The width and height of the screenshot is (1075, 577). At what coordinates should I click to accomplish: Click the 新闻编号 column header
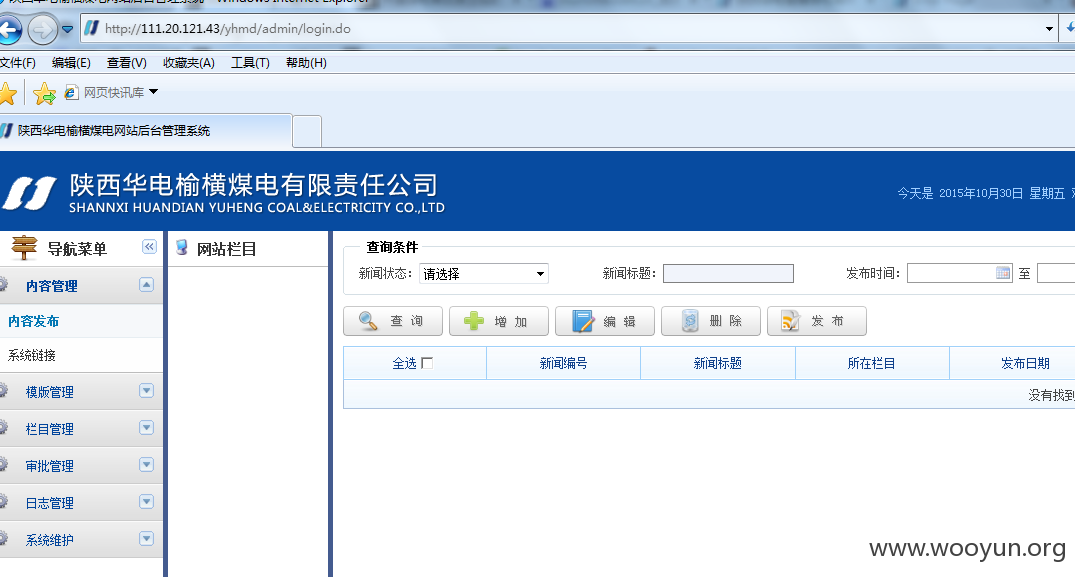point(564,363)
